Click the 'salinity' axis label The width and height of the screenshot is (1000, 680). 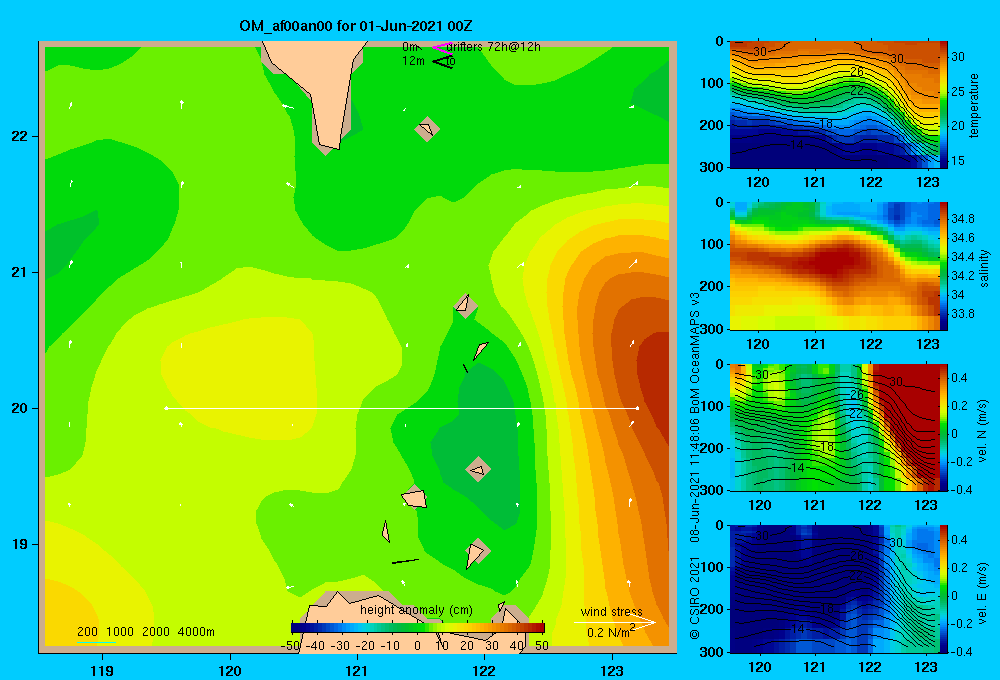point(984,268)
